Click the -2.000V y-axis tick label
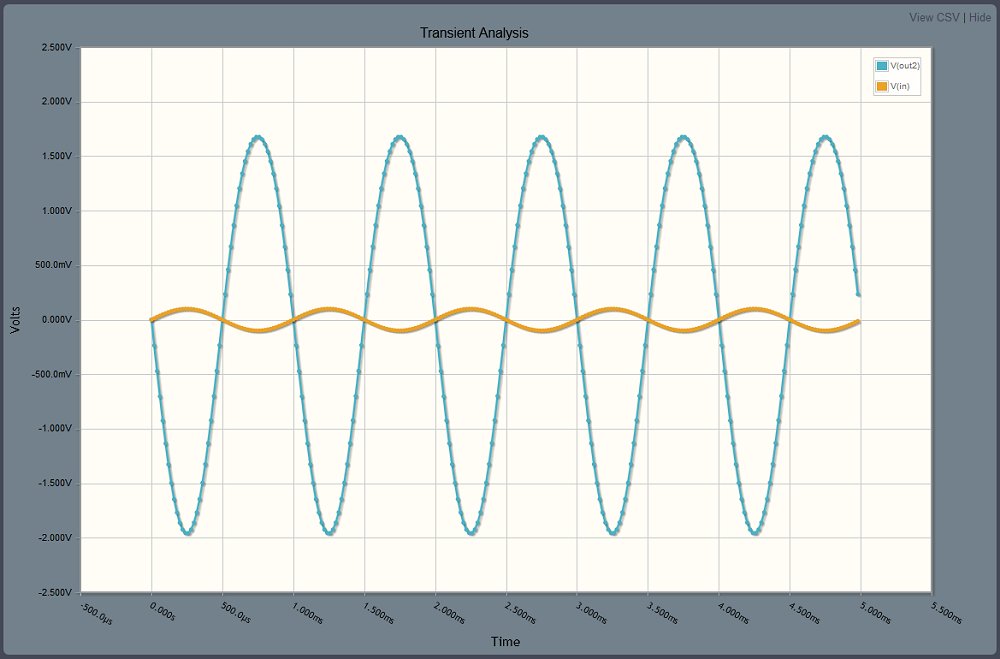 tap(53, 537)
